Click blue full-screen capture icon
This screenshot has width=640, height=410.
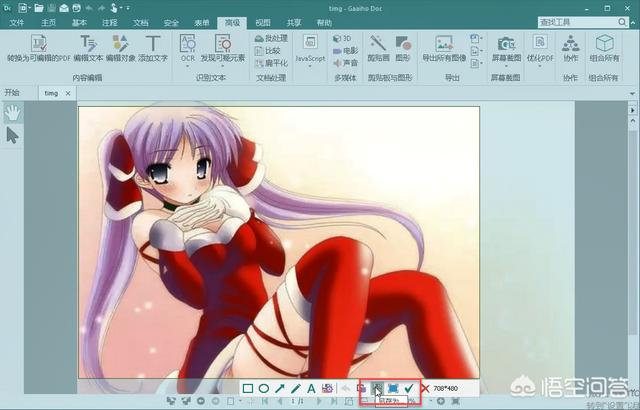click(x=393, y=388)
